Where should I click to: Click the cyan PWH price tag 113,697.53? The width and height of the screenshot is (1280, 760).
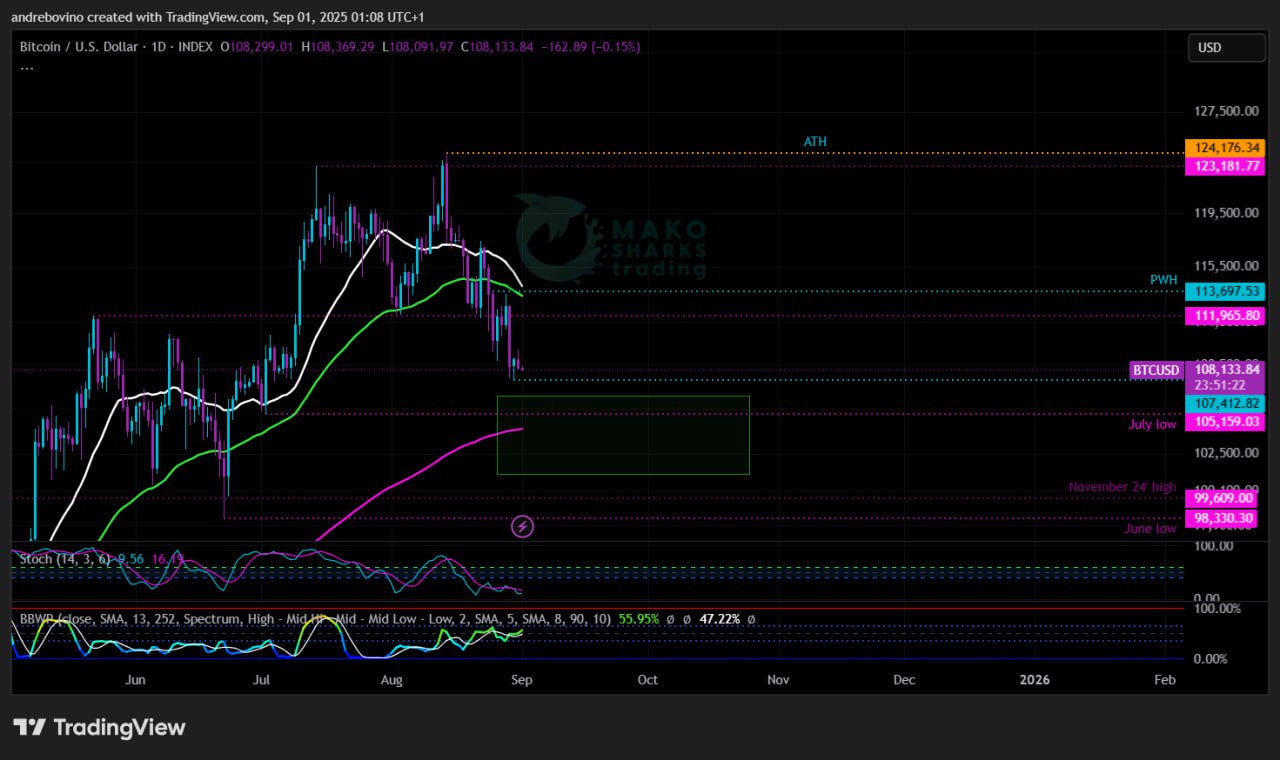click(1224, 291)
